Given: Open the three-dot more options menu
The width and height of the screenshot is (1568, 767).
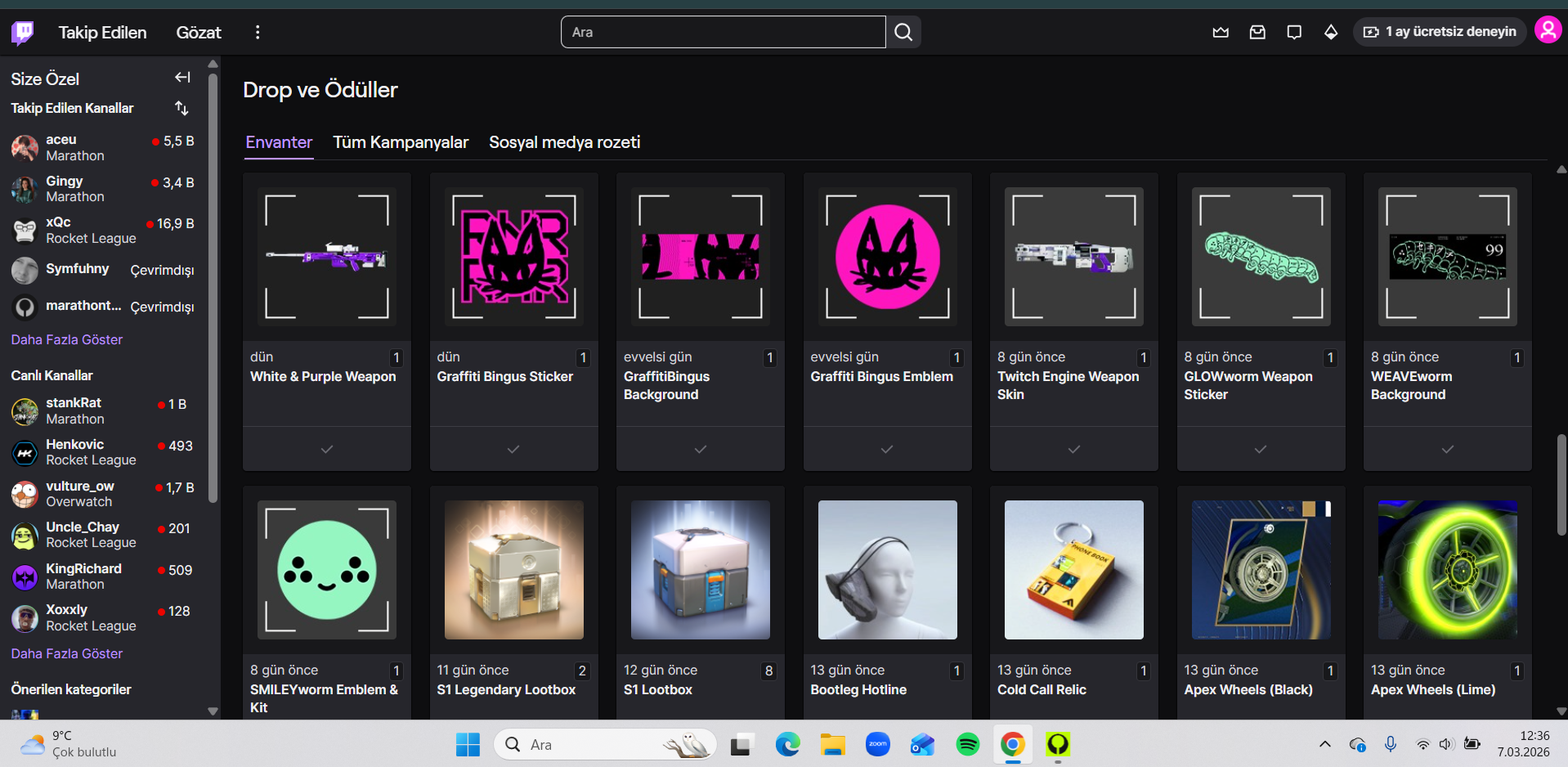Looking at the screenshot, I should point(258,32).
